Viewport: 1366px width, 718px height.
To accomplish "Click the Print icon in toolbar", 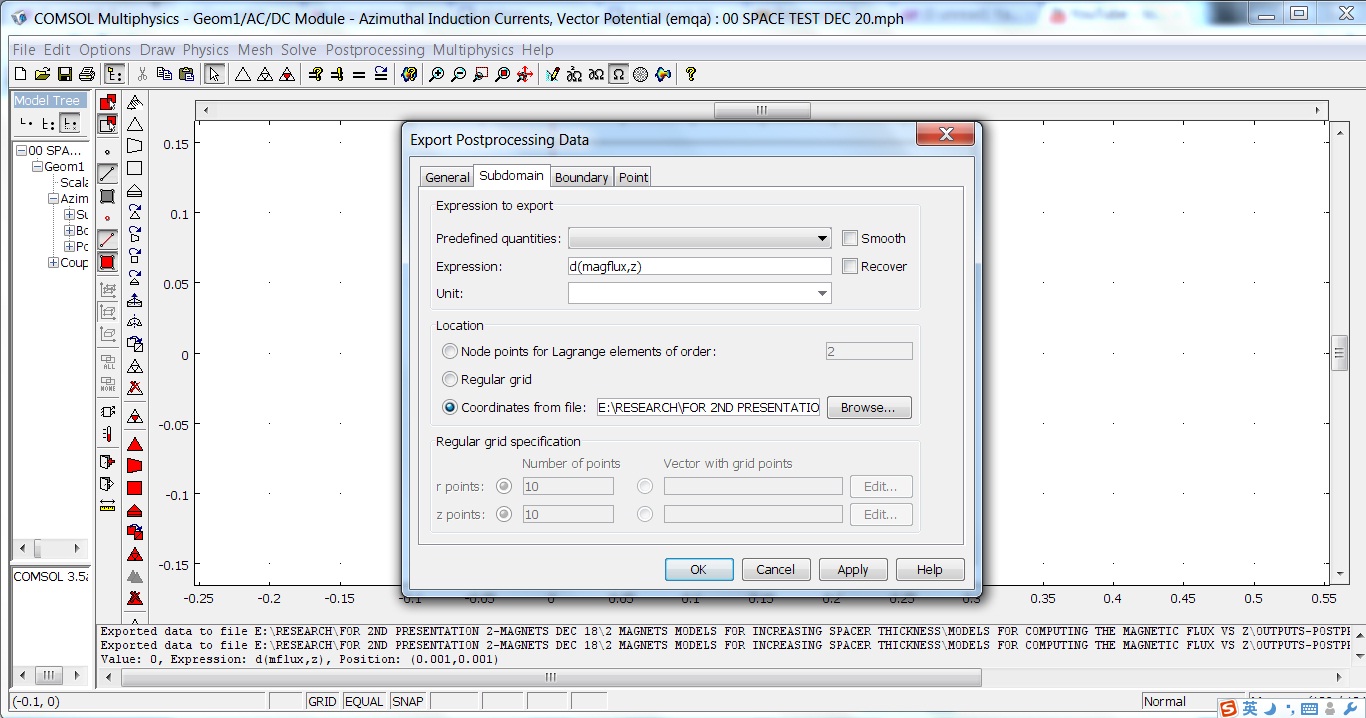I will (x=86, y=74).
